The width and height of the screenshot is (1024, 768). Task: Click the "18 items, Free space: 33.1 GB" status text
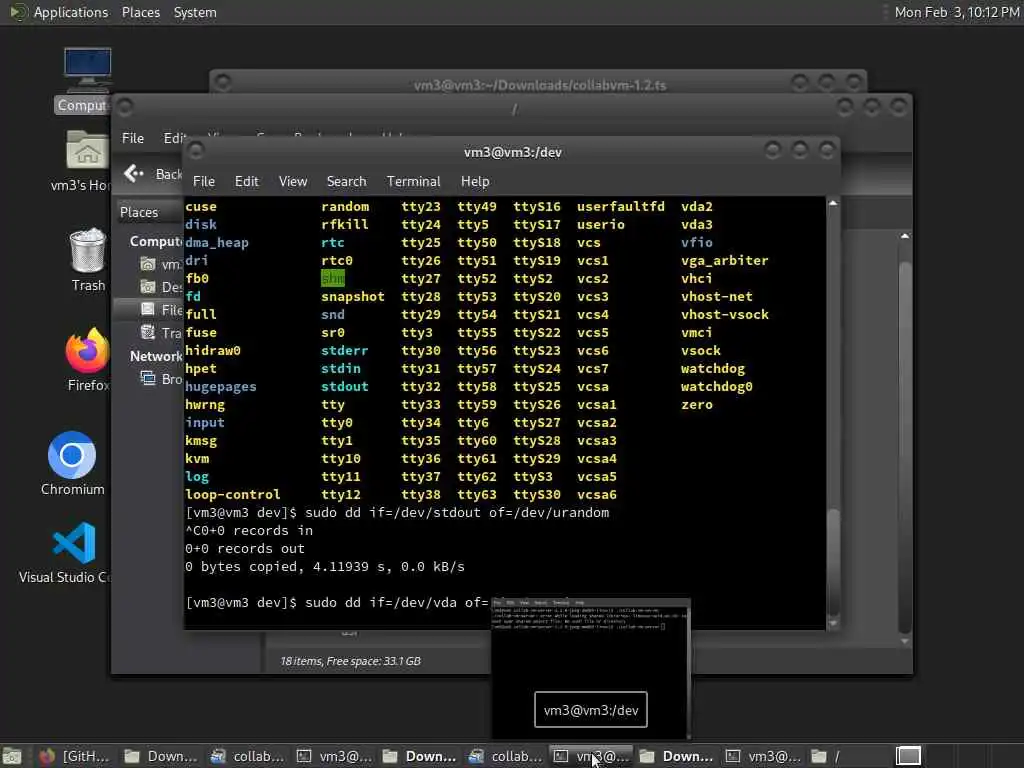pos(350,661)
